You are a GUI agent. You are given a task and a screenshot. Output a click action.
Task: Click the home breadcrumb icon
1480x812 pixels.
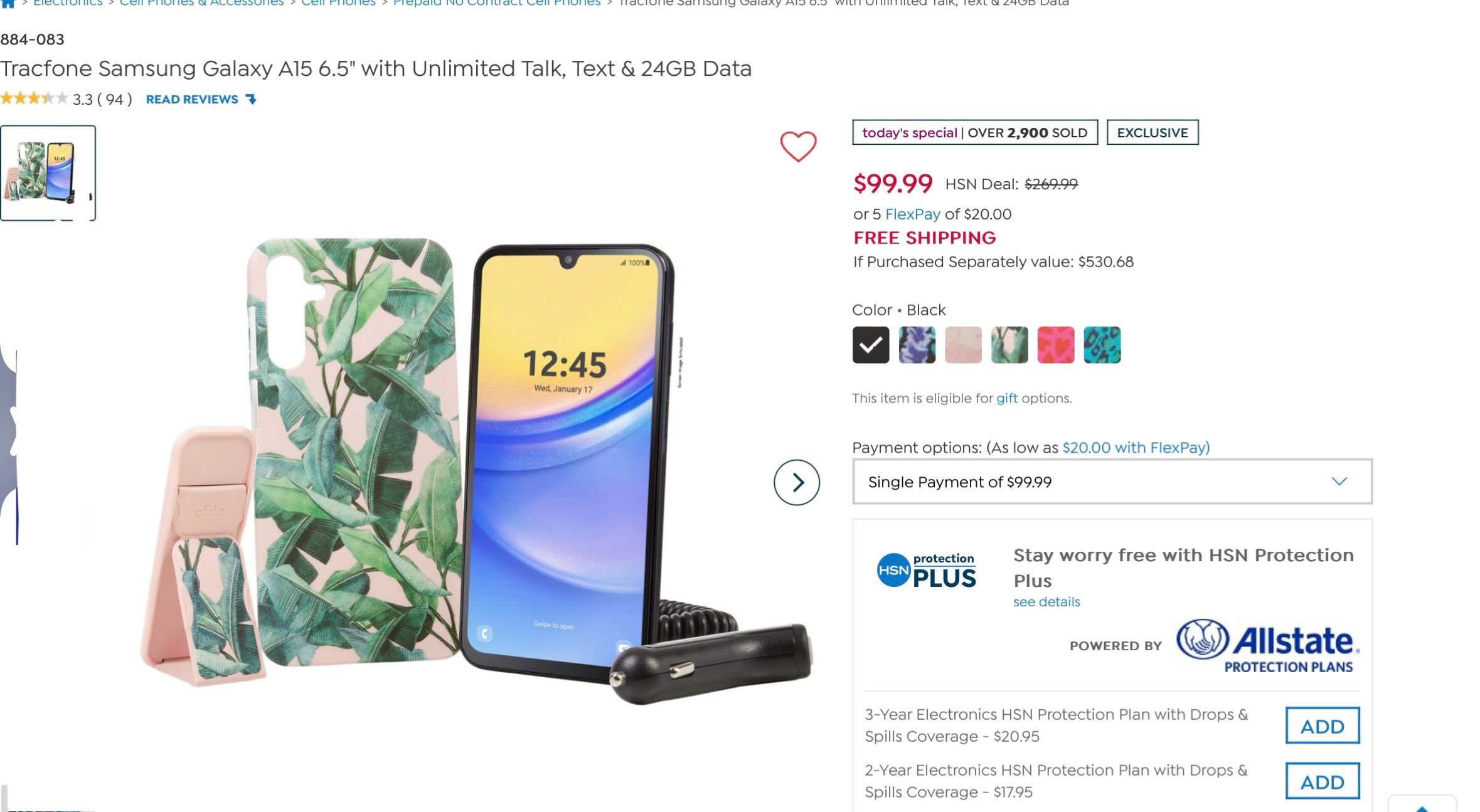(8, 3)
